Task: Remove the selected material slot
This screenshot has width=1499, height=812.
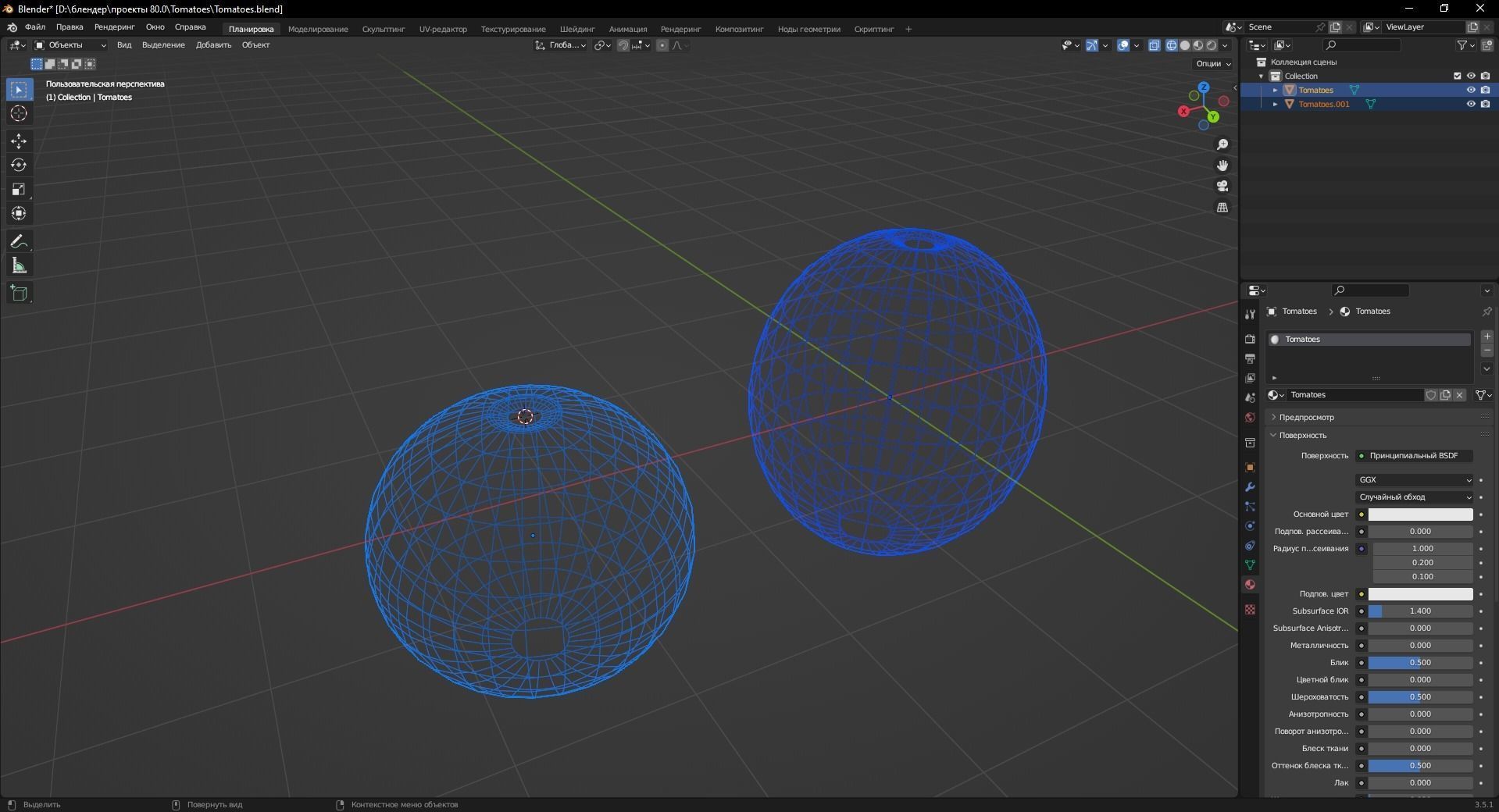Action: [x=1487, y=351]
